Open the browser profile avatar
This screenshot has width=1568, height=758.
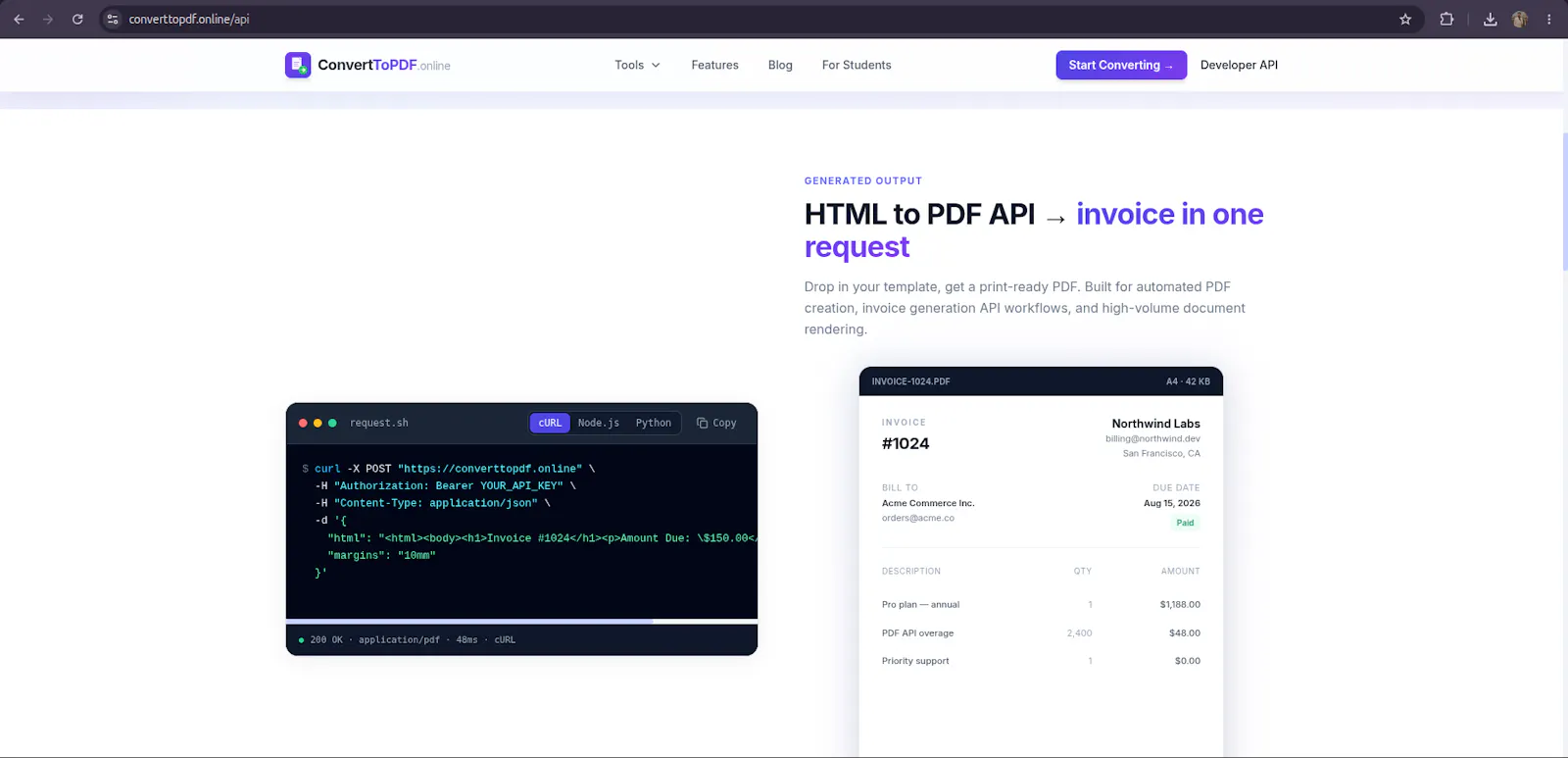click(x=1520, y=19)
